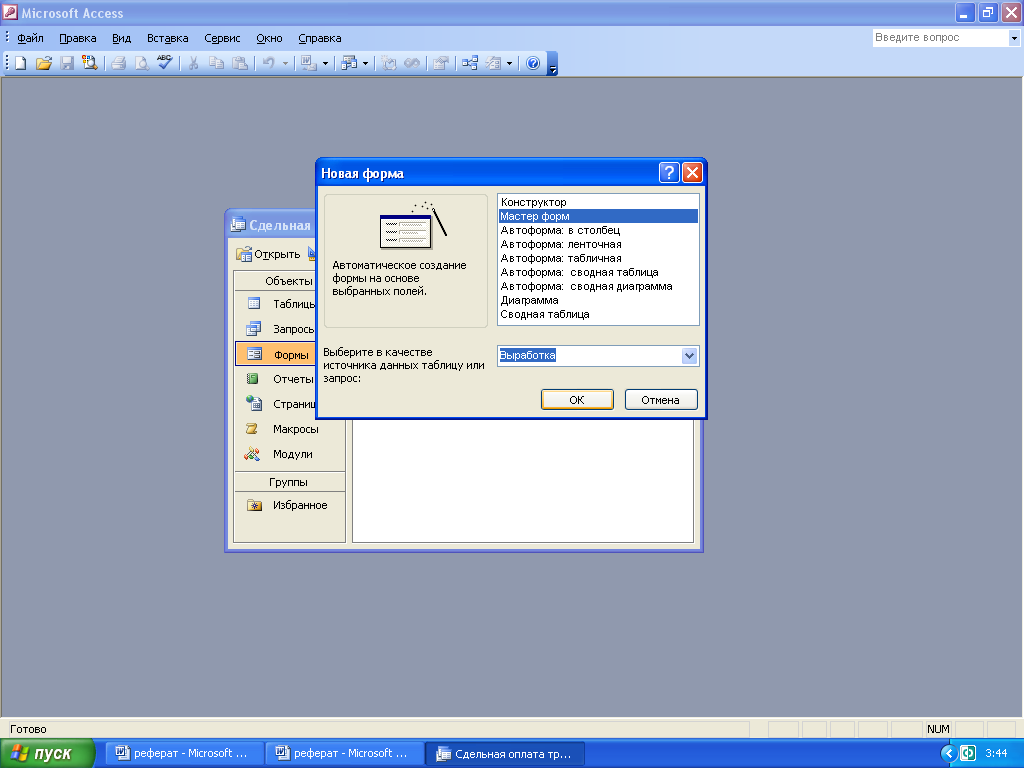Open the Вид menu
Viewport: 1024px width, 768px height.
point(121,38)
